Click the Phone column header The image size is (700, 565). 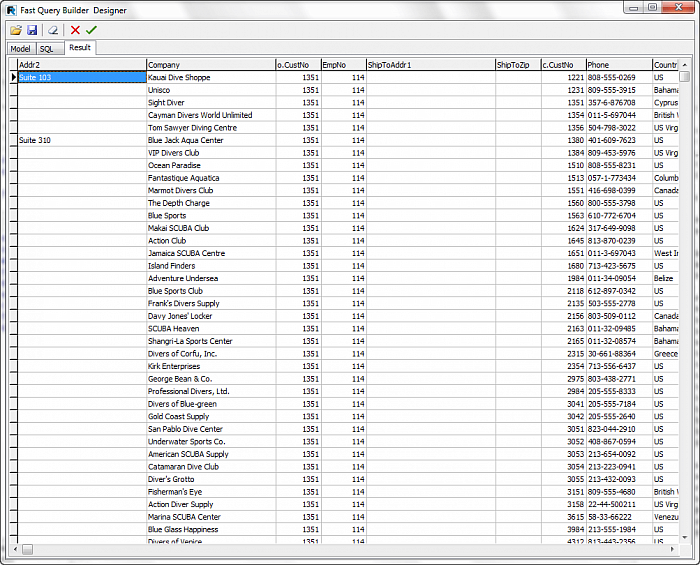tap(618, 65)
